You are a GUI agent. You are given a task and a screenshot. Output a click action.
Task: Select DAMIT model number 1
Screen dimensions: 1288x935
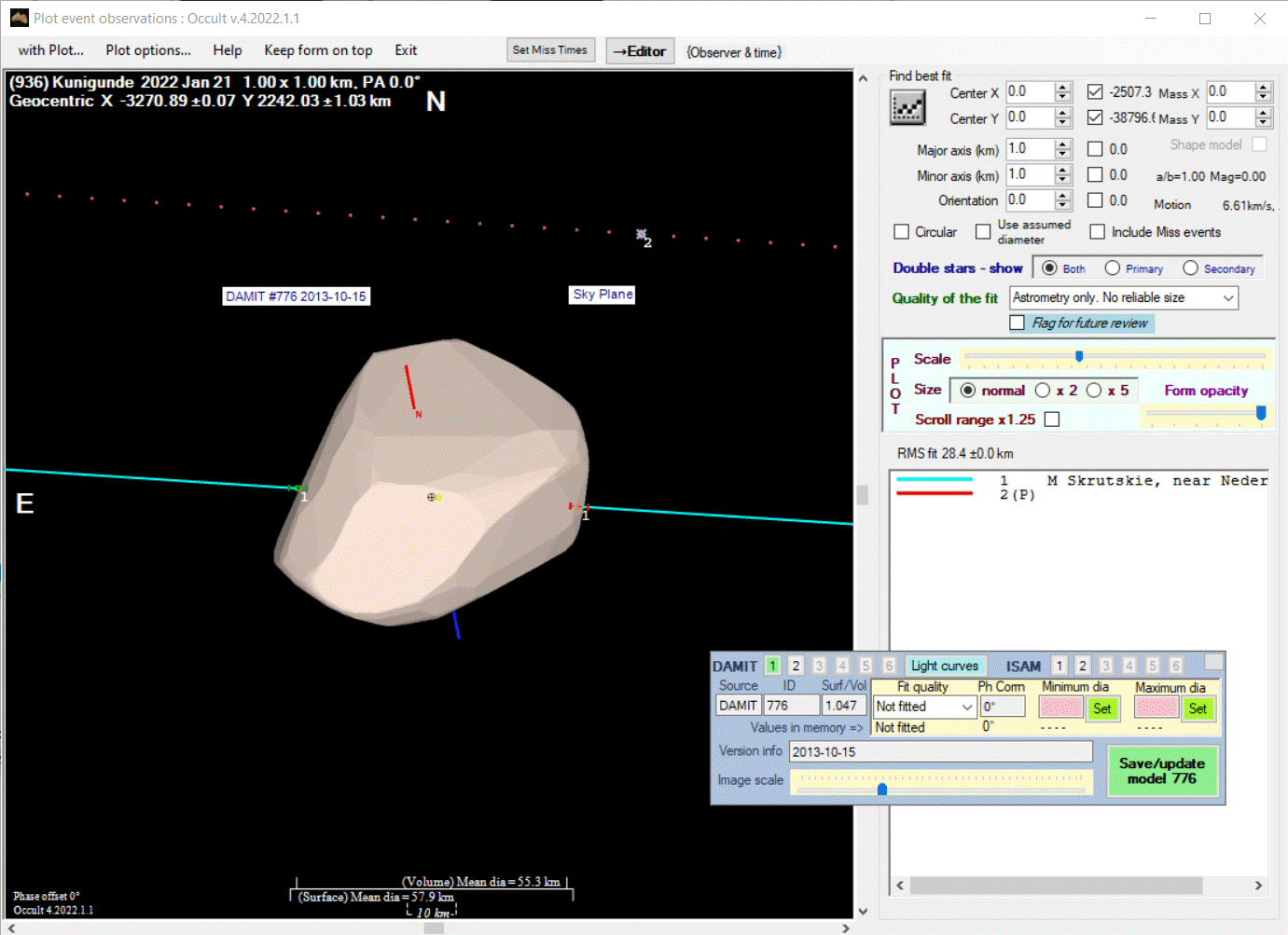pos(772,666)
